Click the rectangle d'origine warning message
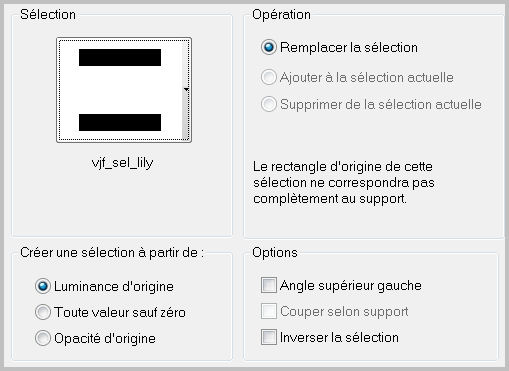 [x=344, y=183]
